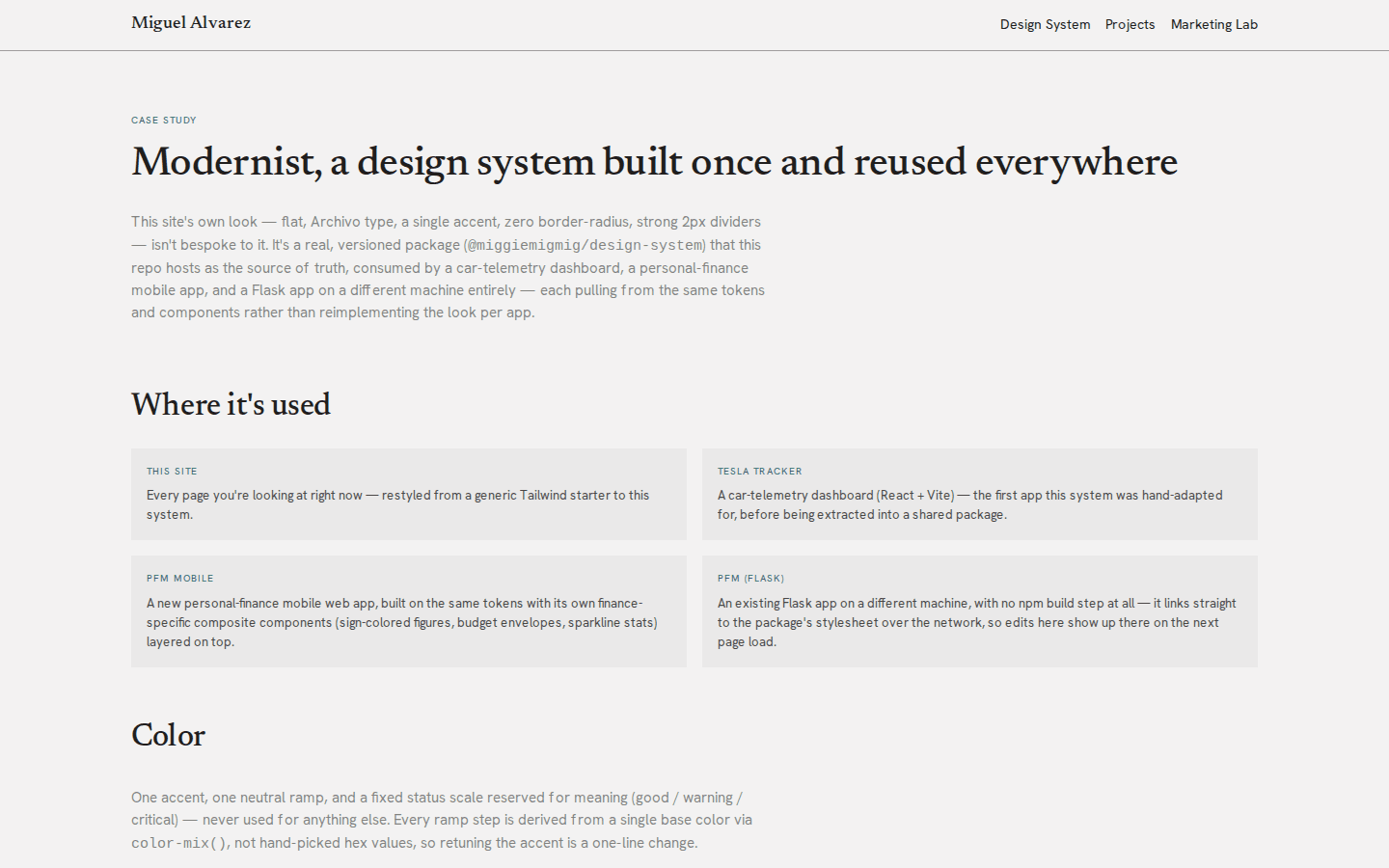The image size is (1389, 868).
Task: Click the 'One accent, one neutral ramp' paragraph
Action: click(x=442, y=820)
